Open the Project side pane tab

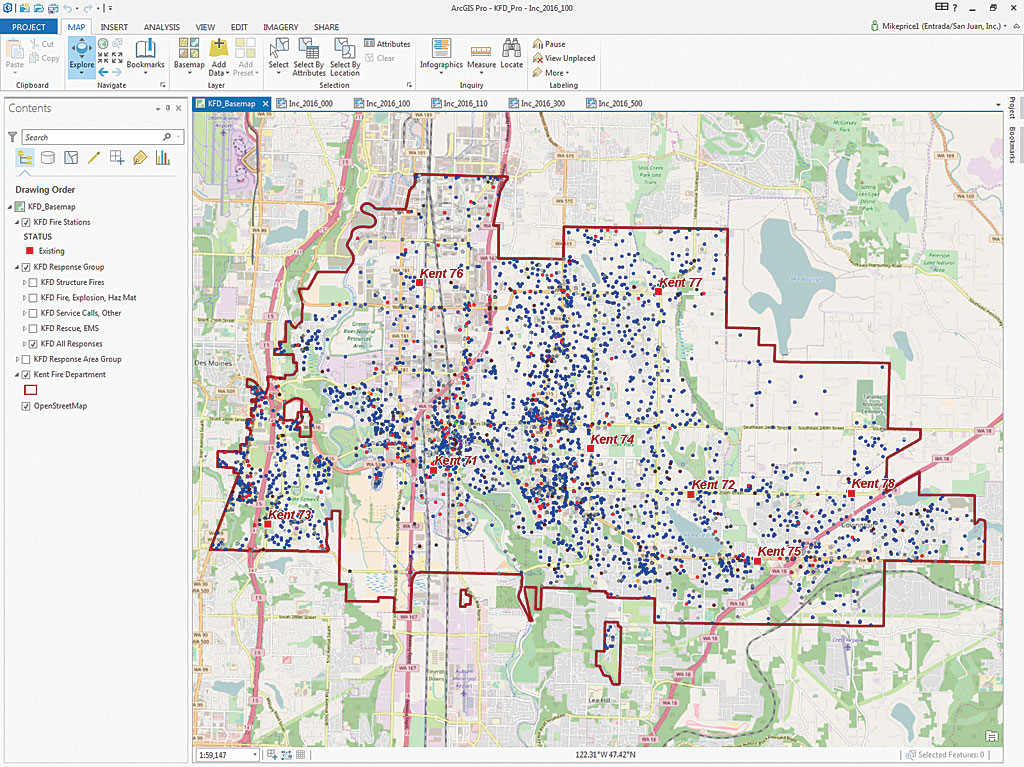(x=1012, y=108)
